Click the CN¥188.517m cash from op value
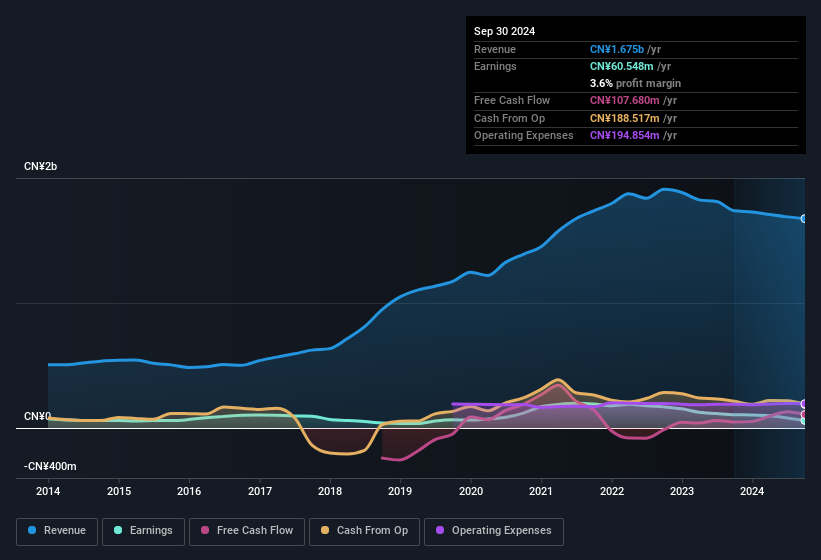The height and width of the screenshot is (560, 821). click(625, 118)
